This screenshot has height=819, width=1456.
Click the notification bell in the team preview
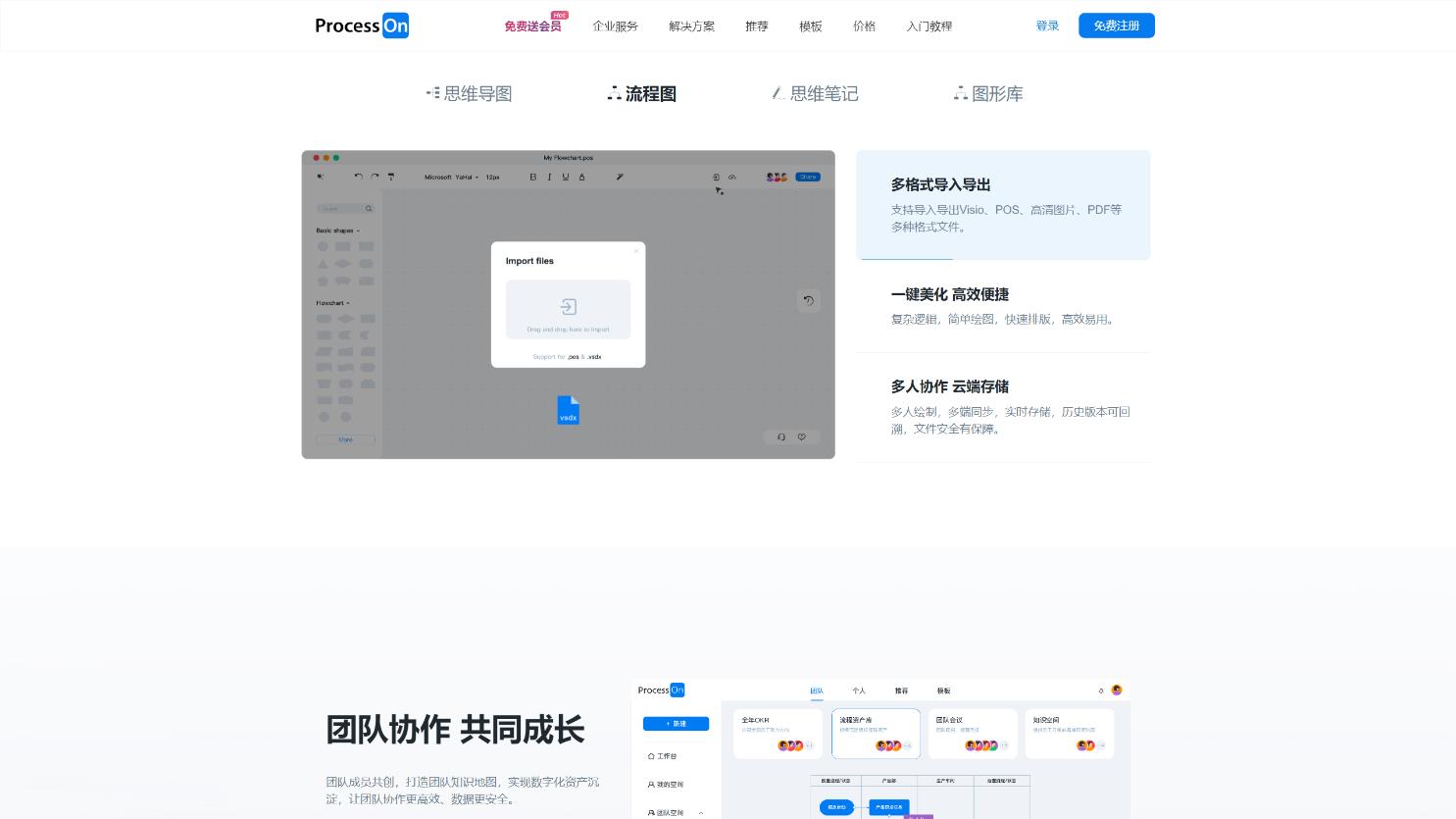(1101, 691)
